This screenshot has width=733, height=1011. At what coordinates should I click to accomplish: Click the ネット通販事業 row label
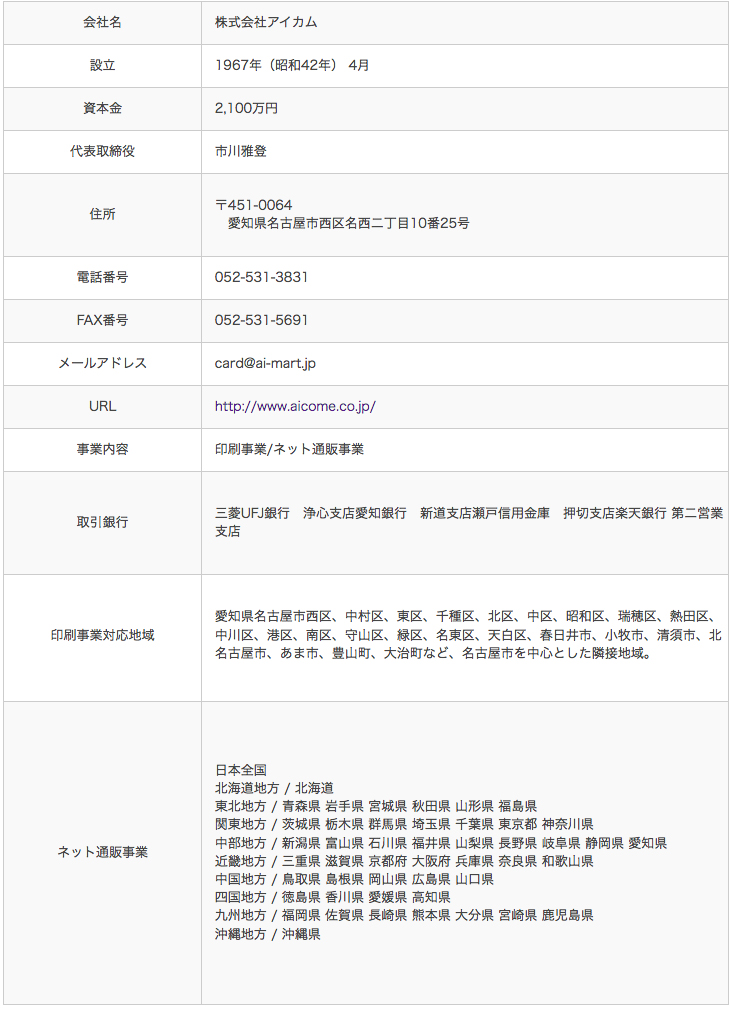pos(103,852)
